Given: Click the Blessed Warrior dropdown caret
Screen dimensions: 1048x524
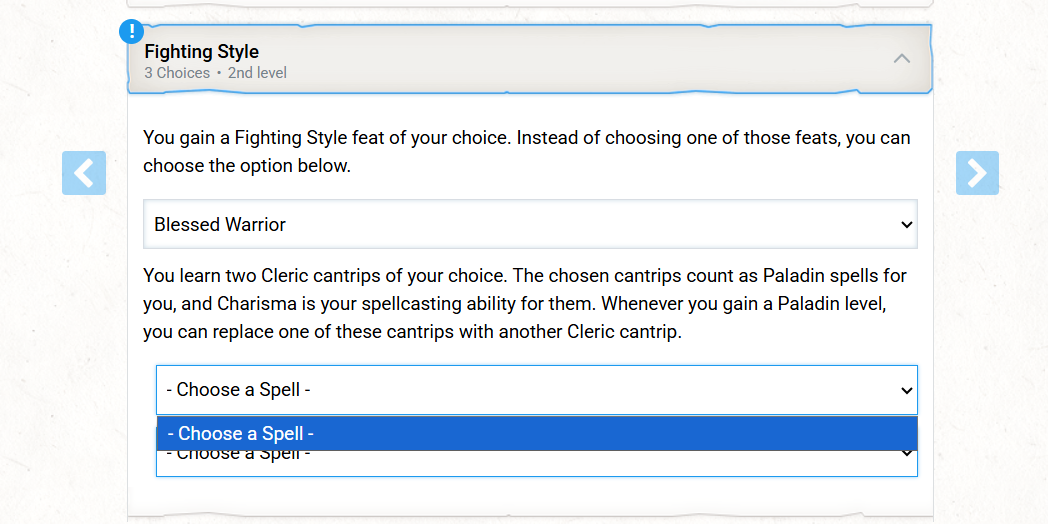Looking at the screenshot, I should [906, 225].
